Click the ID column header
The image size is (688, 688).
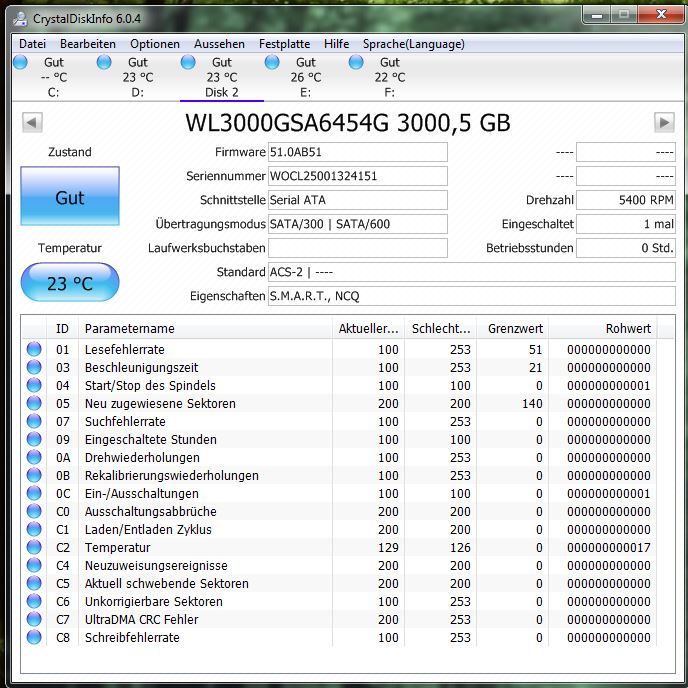[62, 329]
